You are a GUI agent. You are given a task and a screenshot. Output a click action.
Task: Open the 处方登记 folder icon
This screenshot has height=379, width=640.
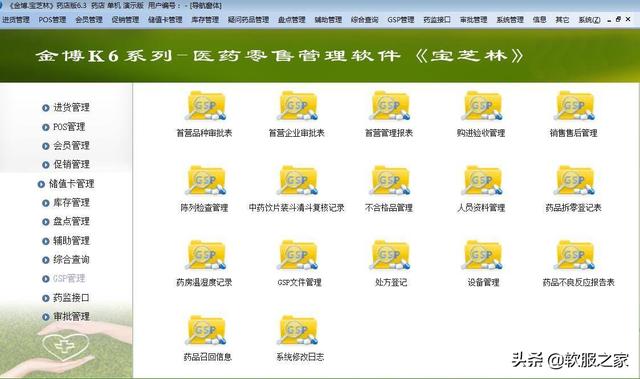click(x=390, y=255)
